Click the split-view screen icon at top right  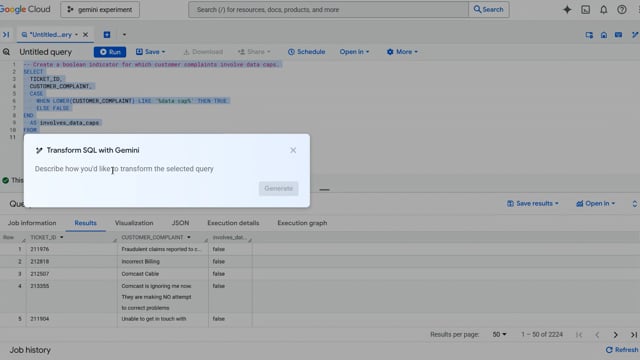(x=589, y=35)
